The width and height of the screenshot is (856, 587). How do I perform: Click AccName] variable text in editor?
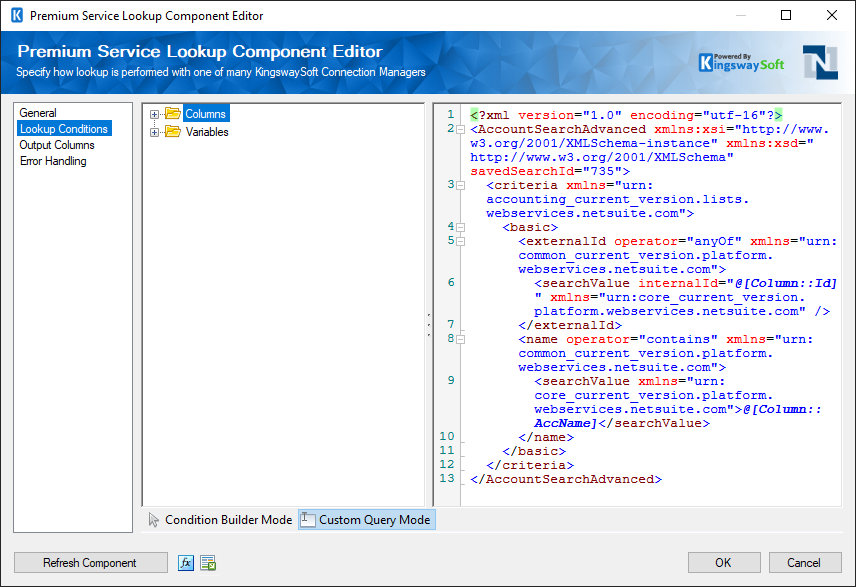[566, 423]
